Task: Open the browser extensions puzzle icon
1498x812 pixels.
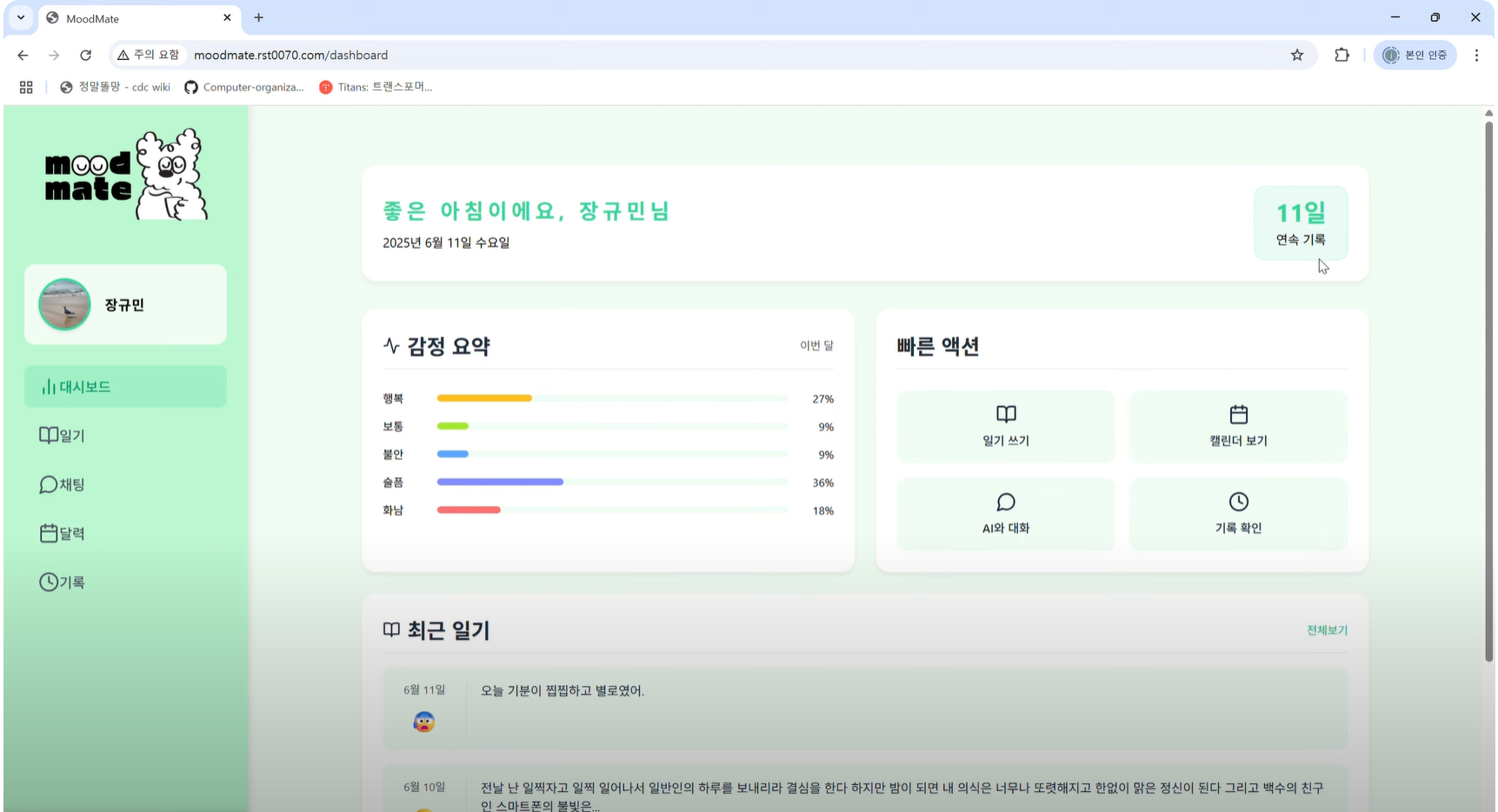Action: pyautogui.click(x=1342, y=55)
